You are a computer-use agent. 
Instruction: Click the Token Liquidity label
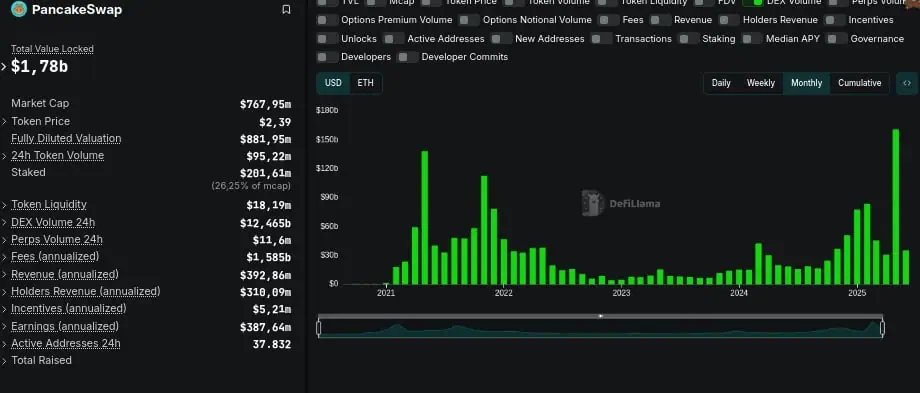(49, 204)
